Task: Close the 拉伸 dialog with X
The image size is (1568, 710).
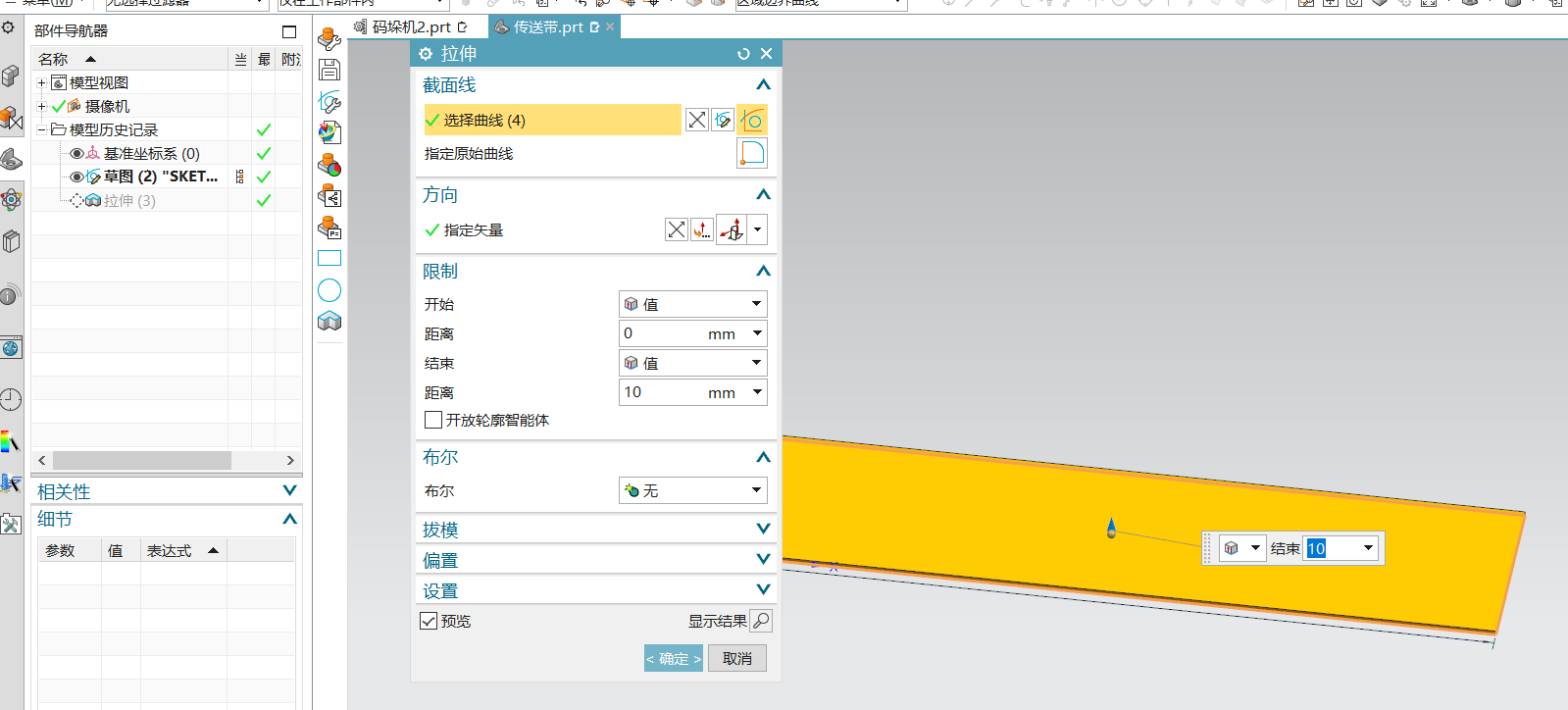Action: pyautogui.click(x=767, y=54)
